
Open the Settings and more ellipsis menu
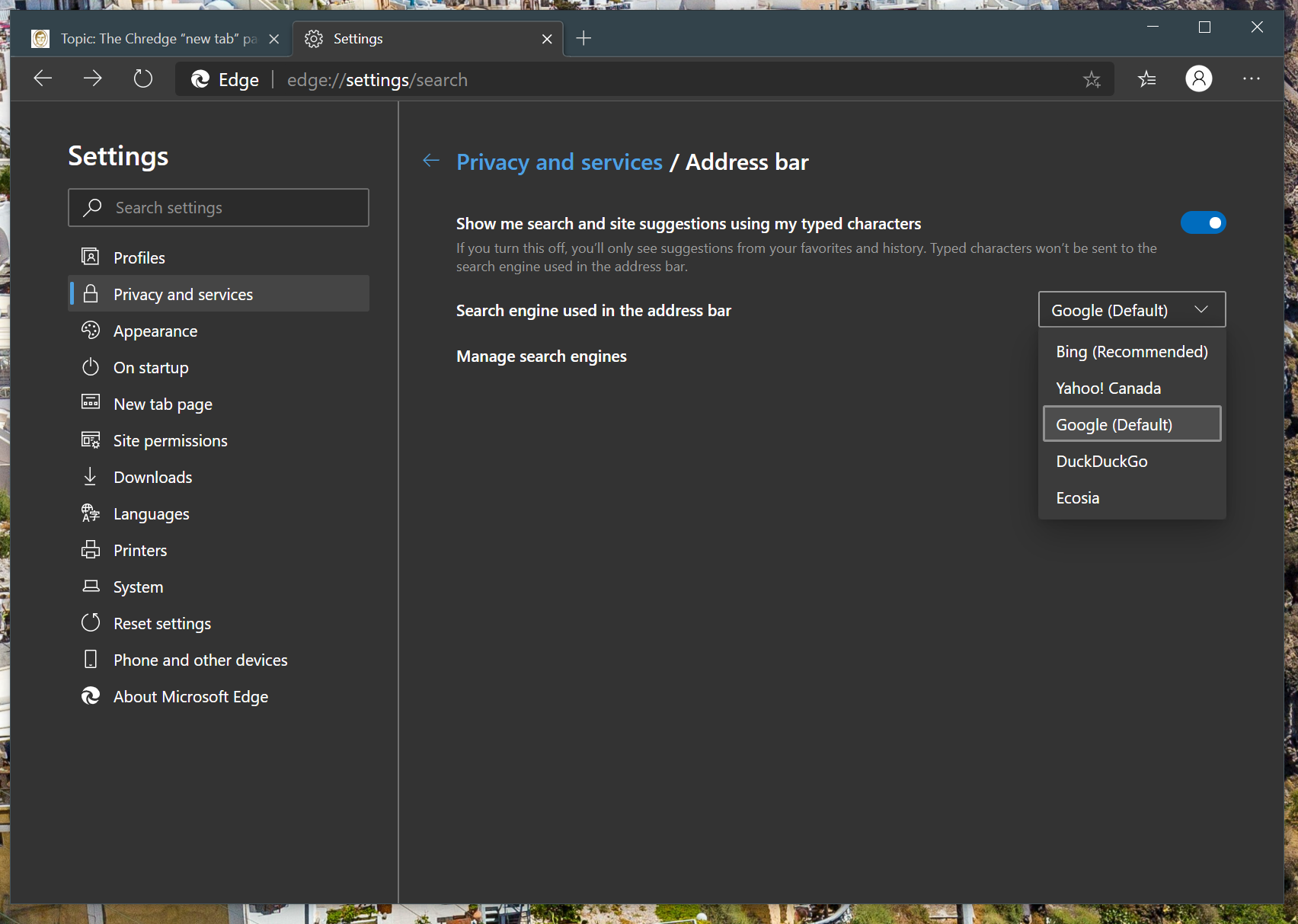1251,78
